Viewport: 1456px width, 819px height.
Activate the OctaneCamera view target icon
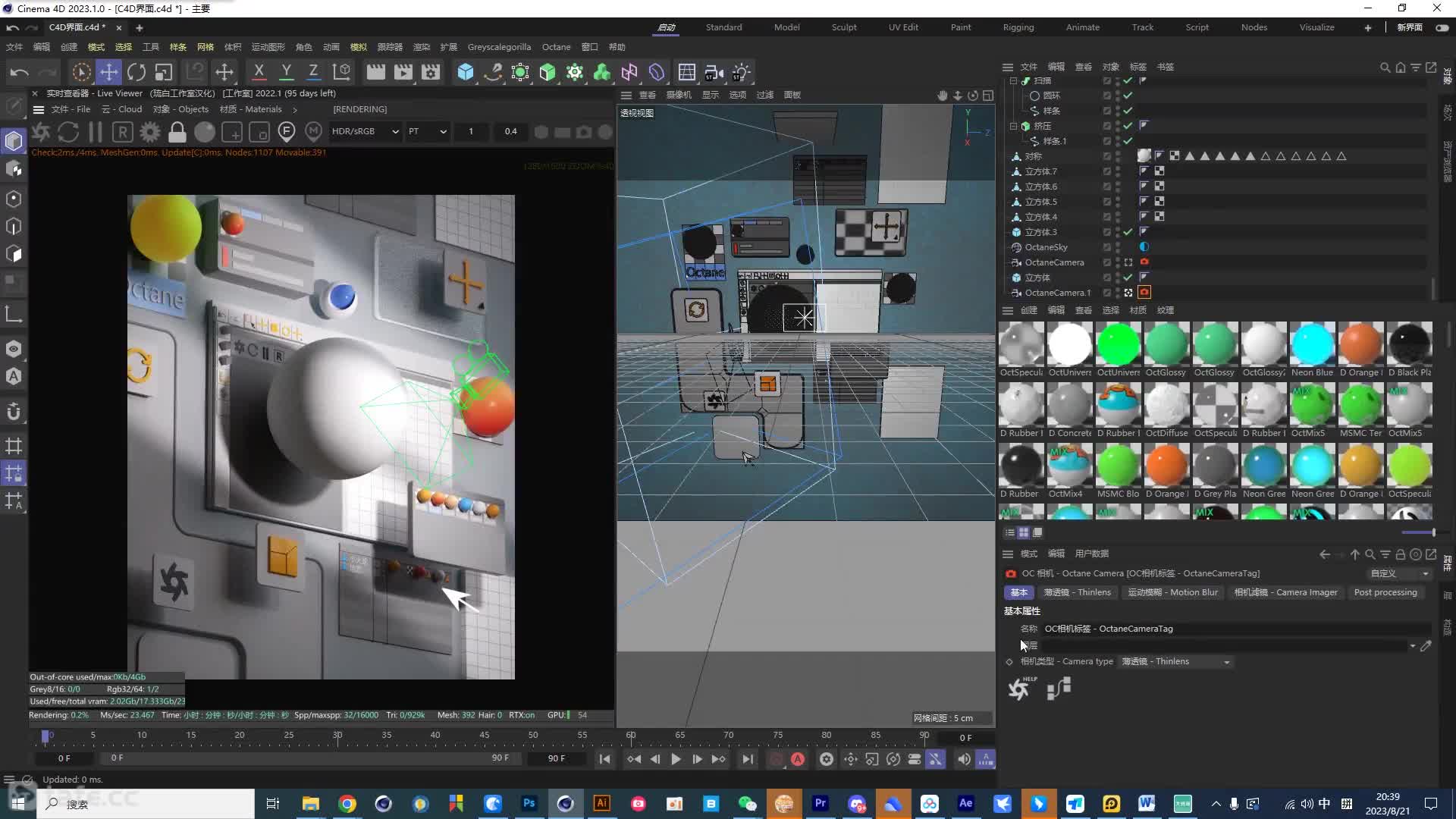[1128, 262]
